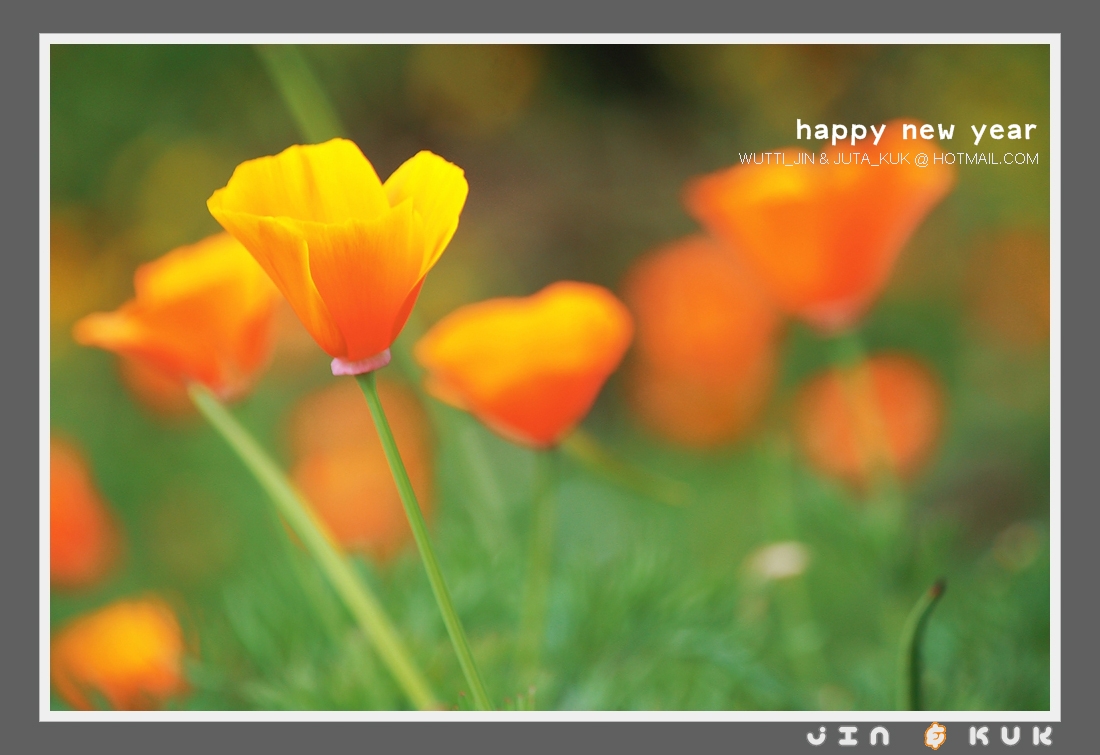Click the small white blurred bud
Image resolution: width=1100 pixels, height=755 pixels.
tap(780, 560)
